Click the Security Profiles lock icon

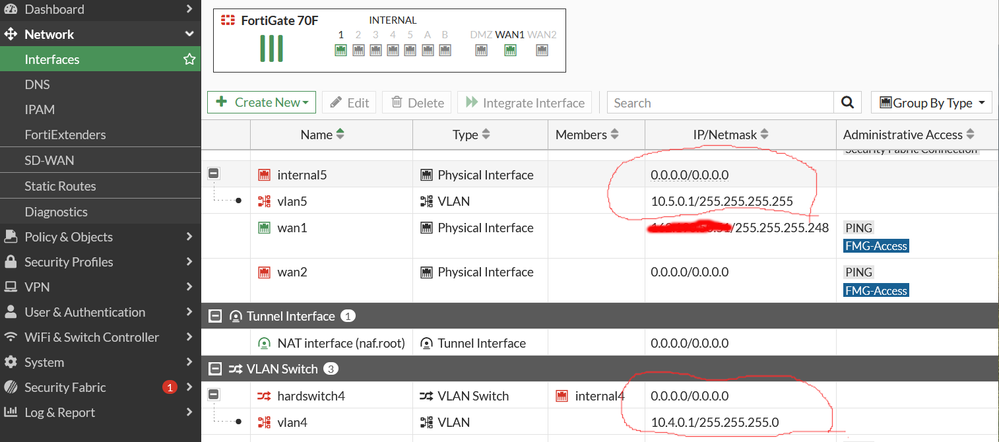coord(10,262)
